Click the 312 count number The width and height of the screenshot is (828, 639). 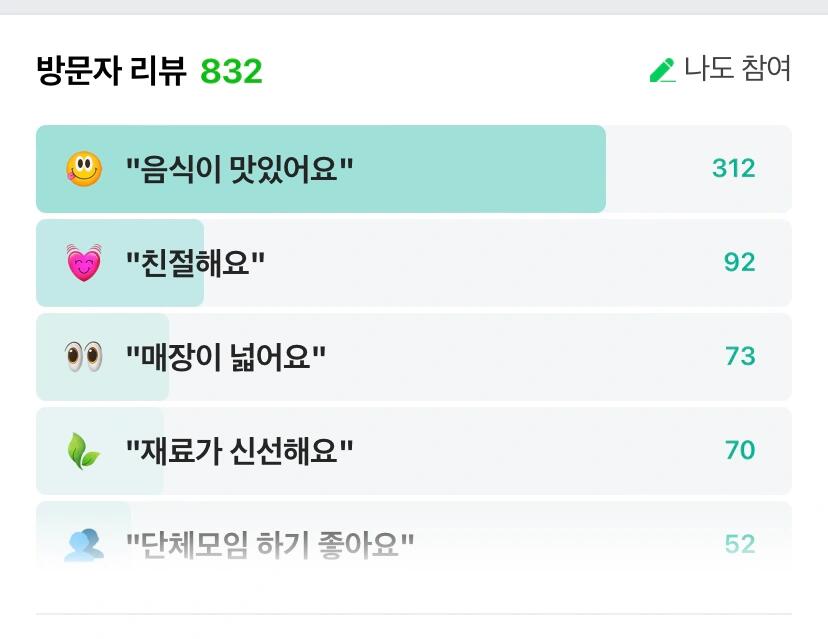point(733,168)
